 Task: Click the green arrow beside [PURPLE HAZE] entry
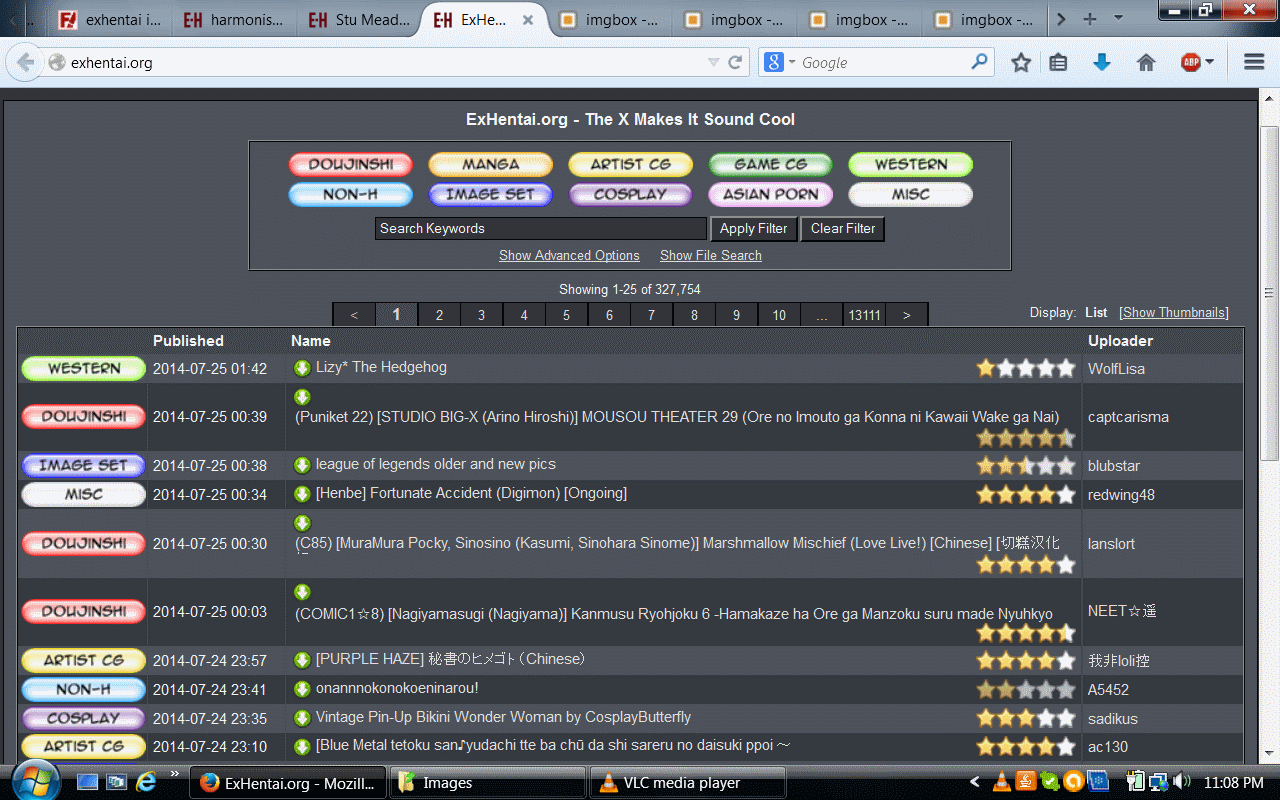[302, 660]
